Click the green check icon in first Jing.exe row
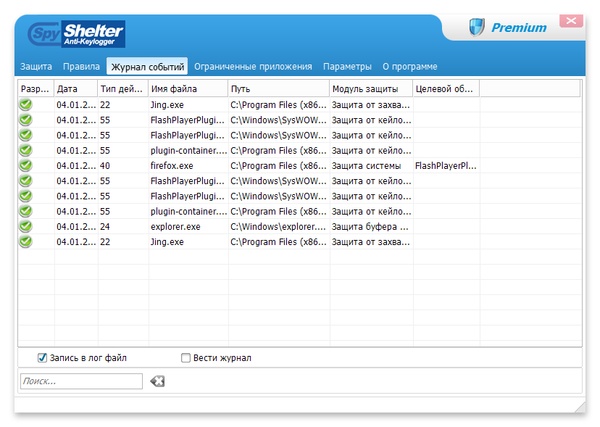 click(26, 104)
